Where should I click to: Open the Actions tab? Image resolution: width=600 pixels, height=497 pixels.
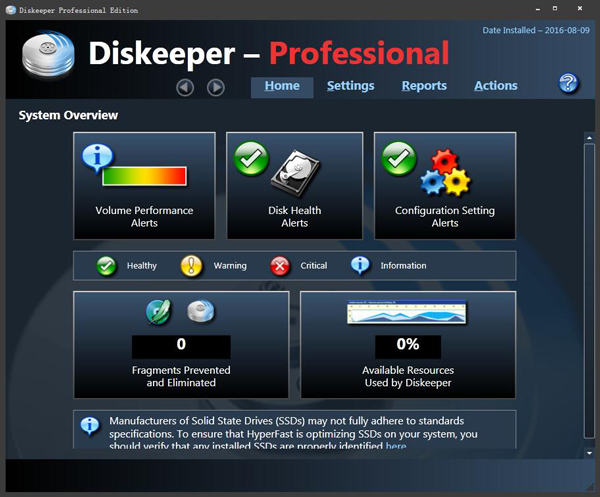(x=496, y=86)
